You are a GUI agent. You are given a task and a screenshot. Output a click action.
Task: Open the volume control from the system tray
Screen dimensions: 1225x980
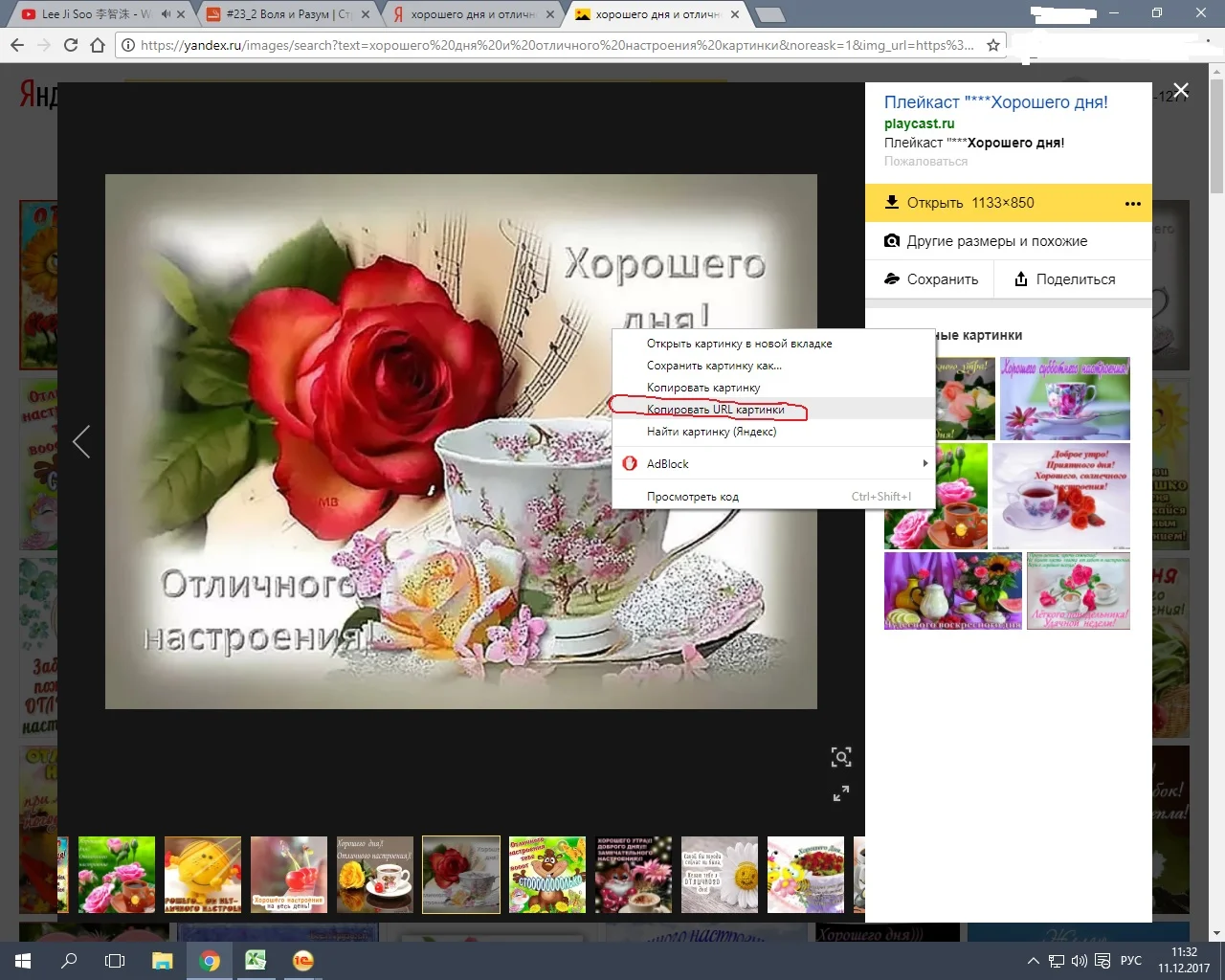click(1082, 960)
